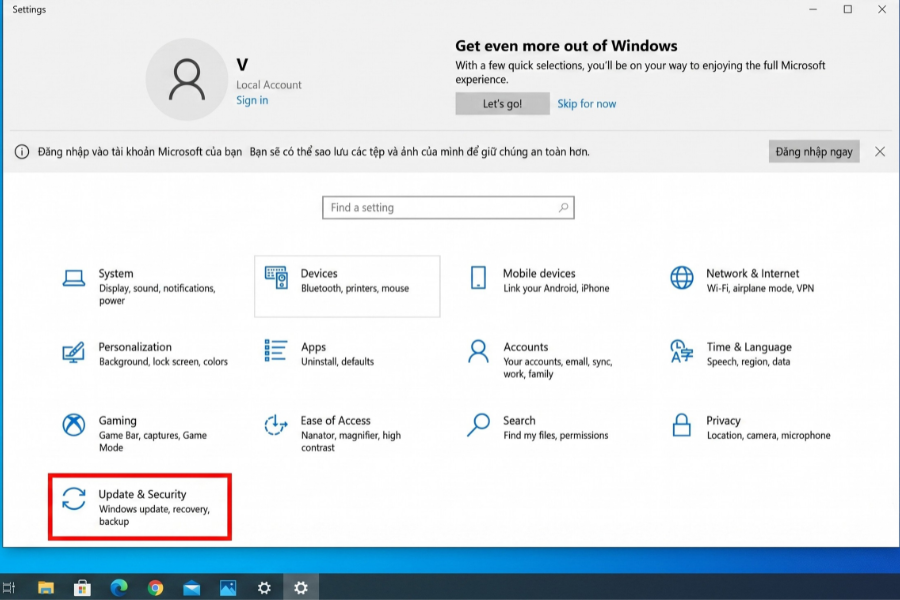Screen dimensions: 900x600
Task: Focus the Find a setting search field
Action: pos(448,207)
